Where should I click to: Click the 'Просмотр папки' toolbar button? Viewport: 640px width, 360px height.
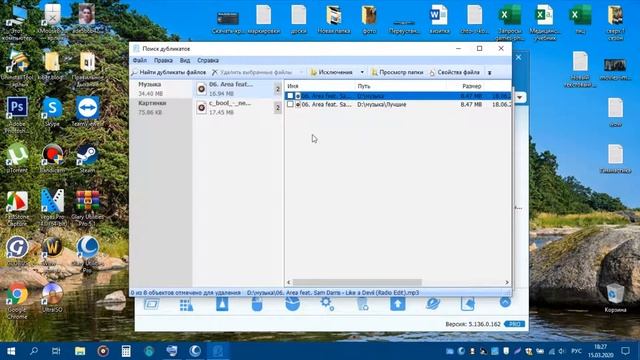[397, 72]
